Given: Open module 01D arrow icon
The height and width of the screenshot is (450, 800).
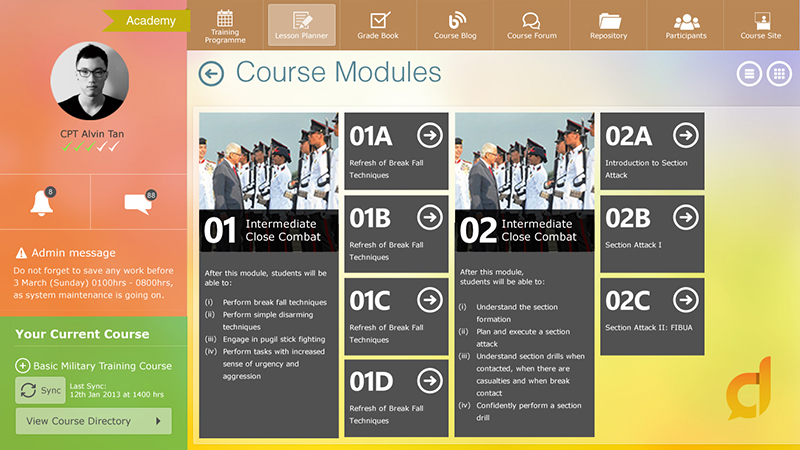Looking at the screenshot, I should point(429,381).
